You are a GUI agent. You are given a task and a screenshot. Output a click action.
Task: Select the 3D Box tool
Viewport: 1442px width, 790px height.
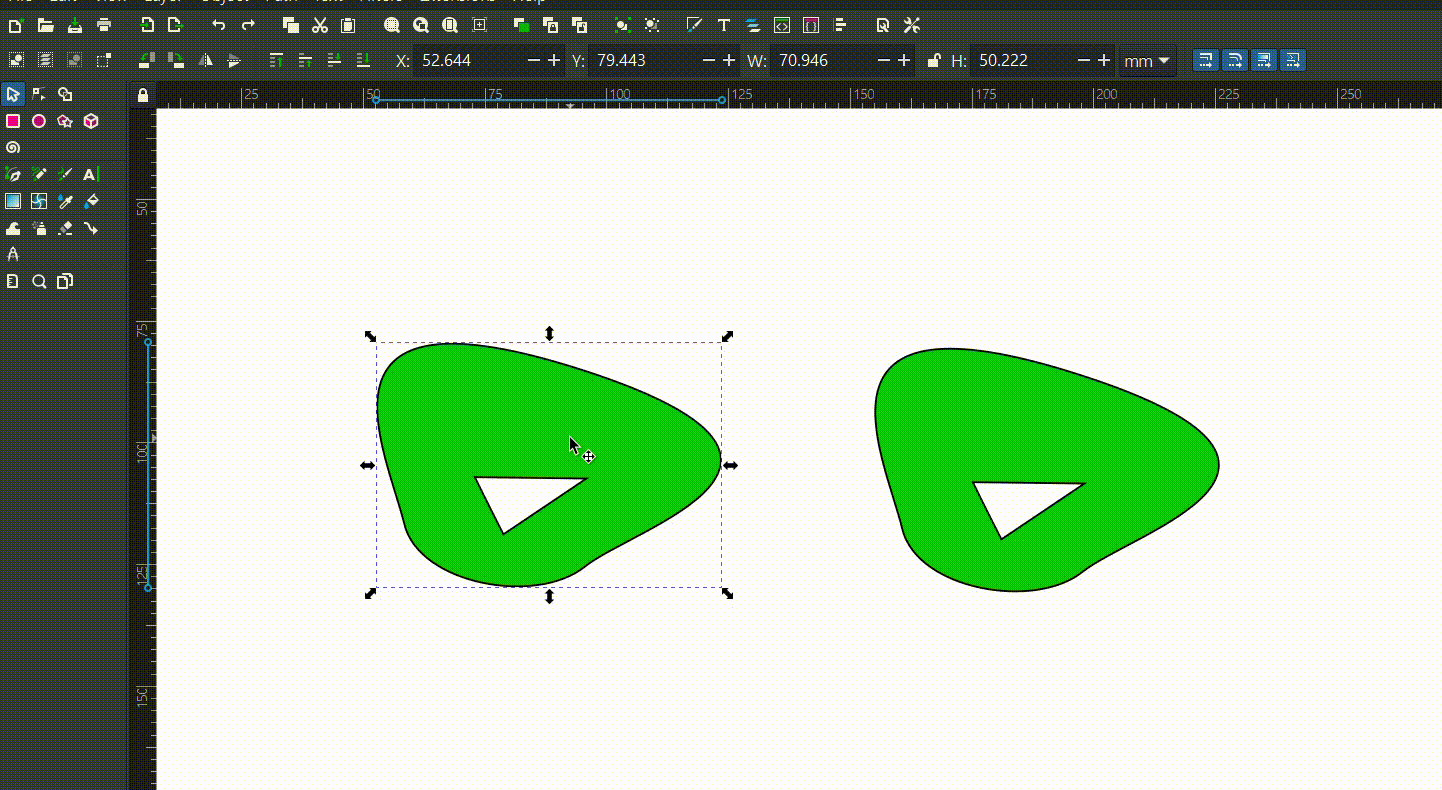tap(91, 121)
